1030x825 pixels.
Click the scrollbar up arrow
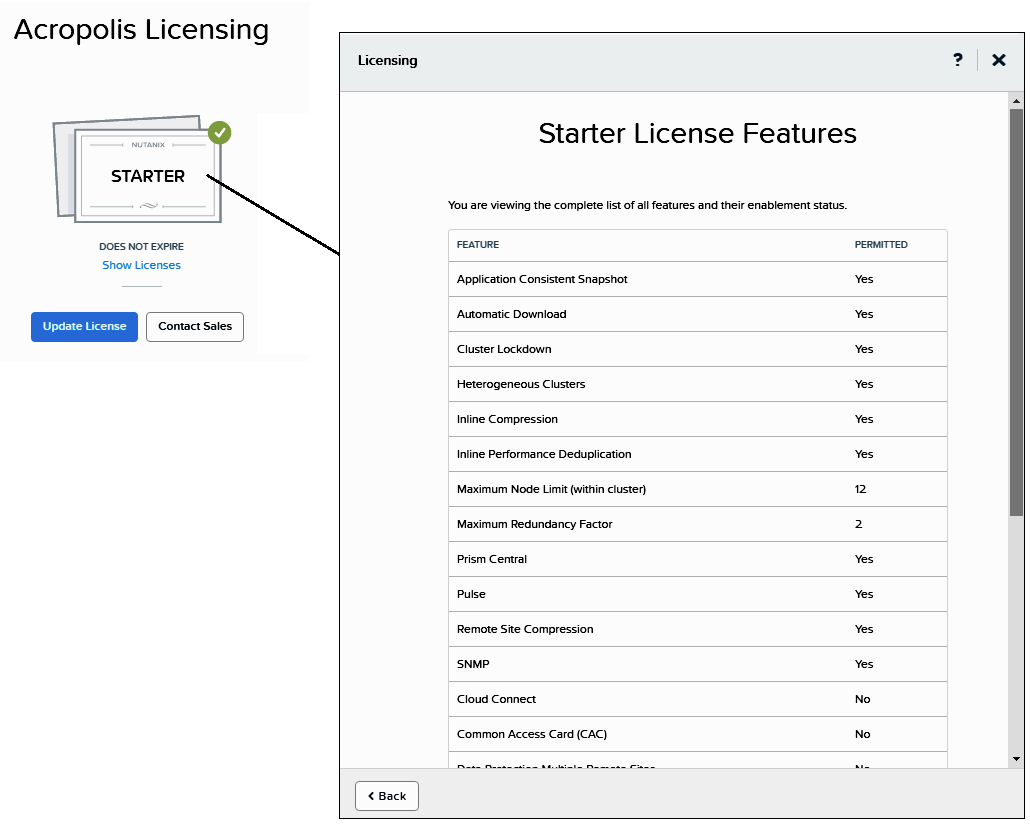coord(1016,101)
